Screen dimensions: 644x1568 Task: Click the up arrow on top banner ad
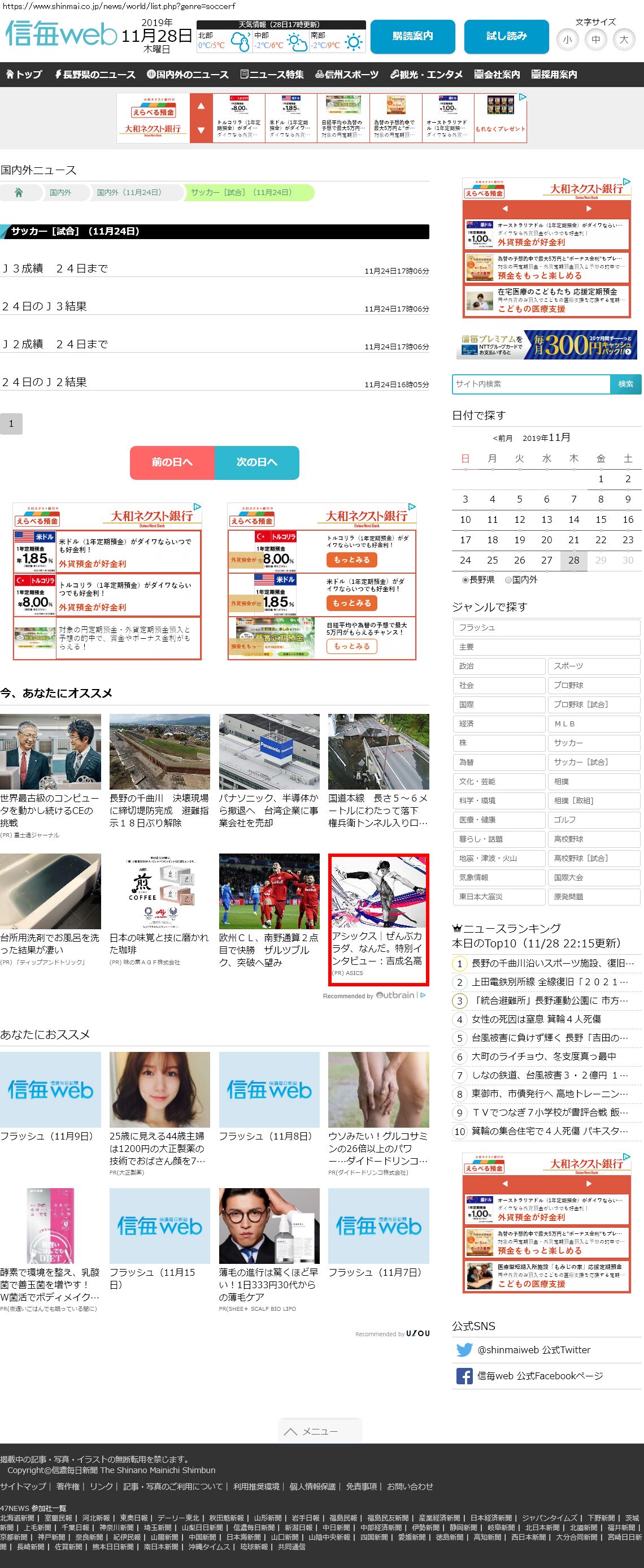[x=201, y=106]
